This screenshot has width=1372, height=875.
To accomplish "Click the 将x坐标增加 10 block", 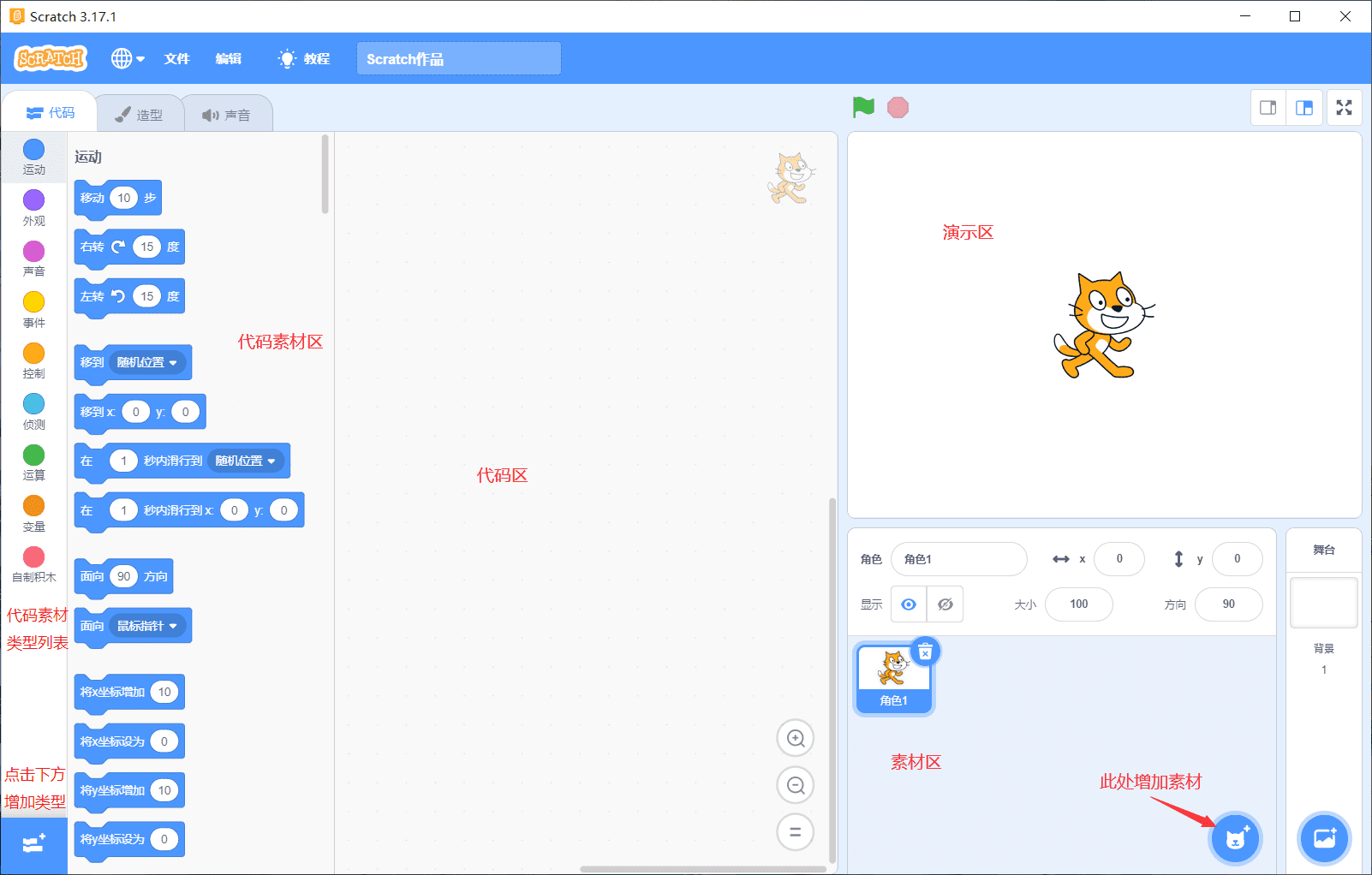I will 129,693.
